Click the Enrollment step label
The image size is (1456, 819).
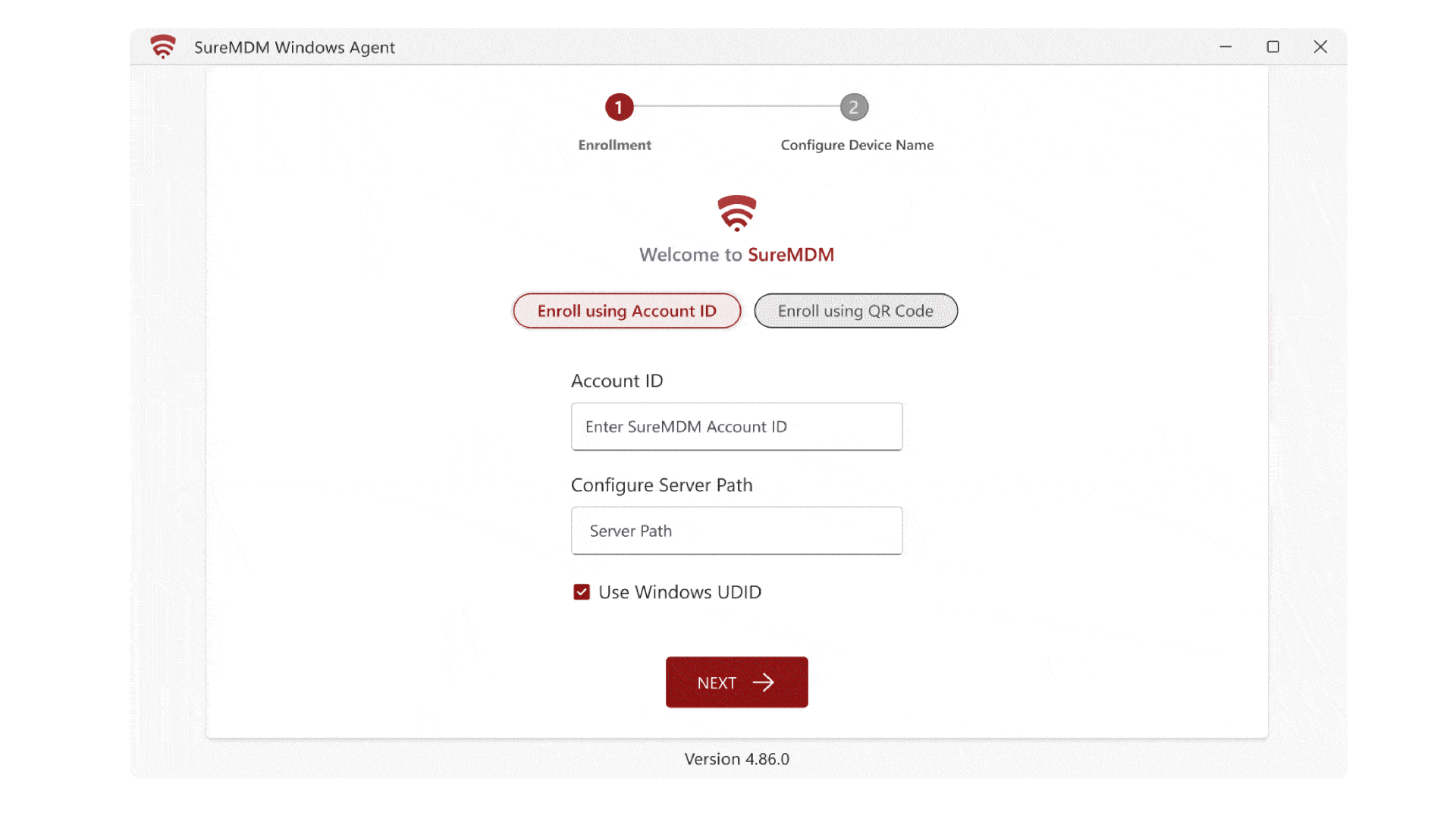coord(614,145)
